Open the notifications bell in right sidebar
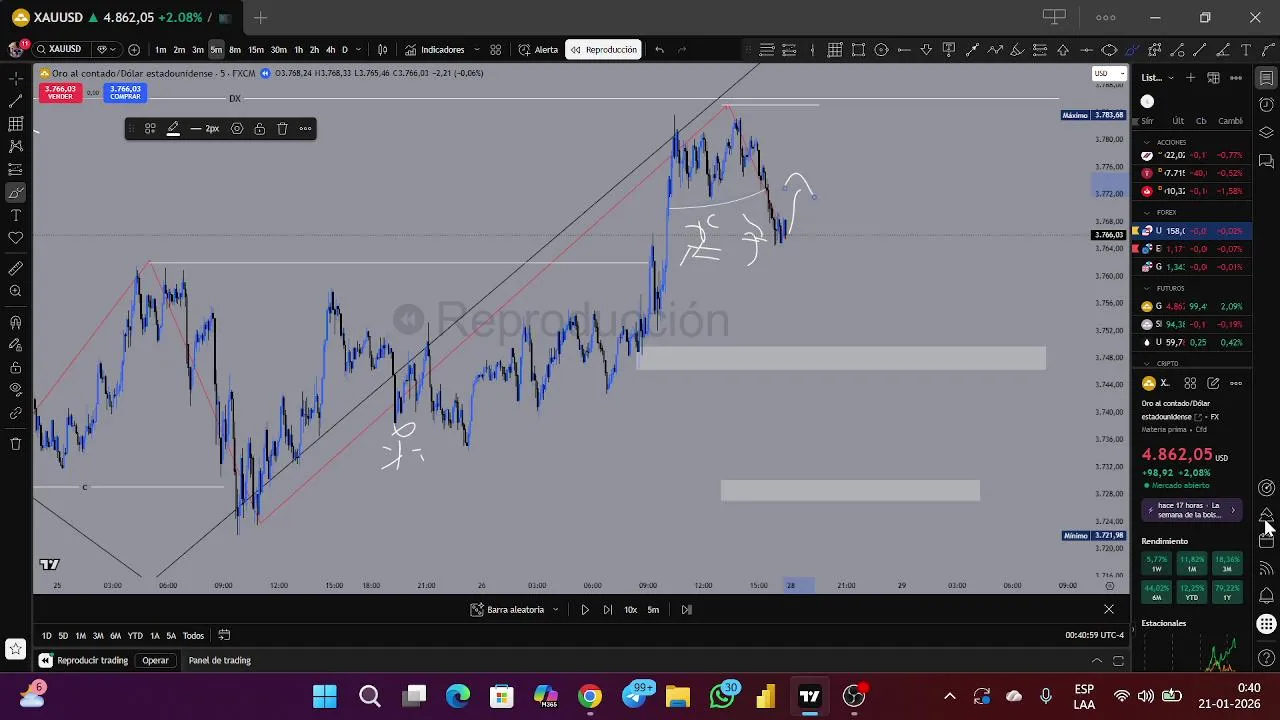 (1266, 596)
